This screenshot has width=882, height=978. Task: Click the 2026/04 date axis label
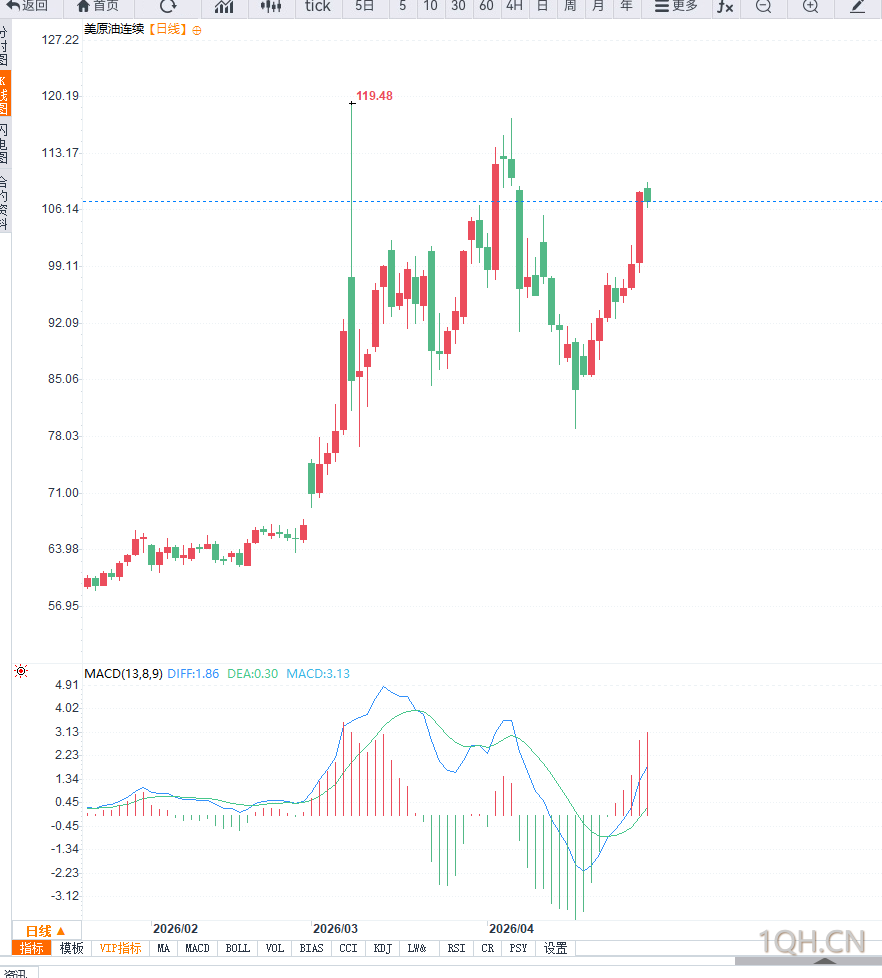coord(511,929)
